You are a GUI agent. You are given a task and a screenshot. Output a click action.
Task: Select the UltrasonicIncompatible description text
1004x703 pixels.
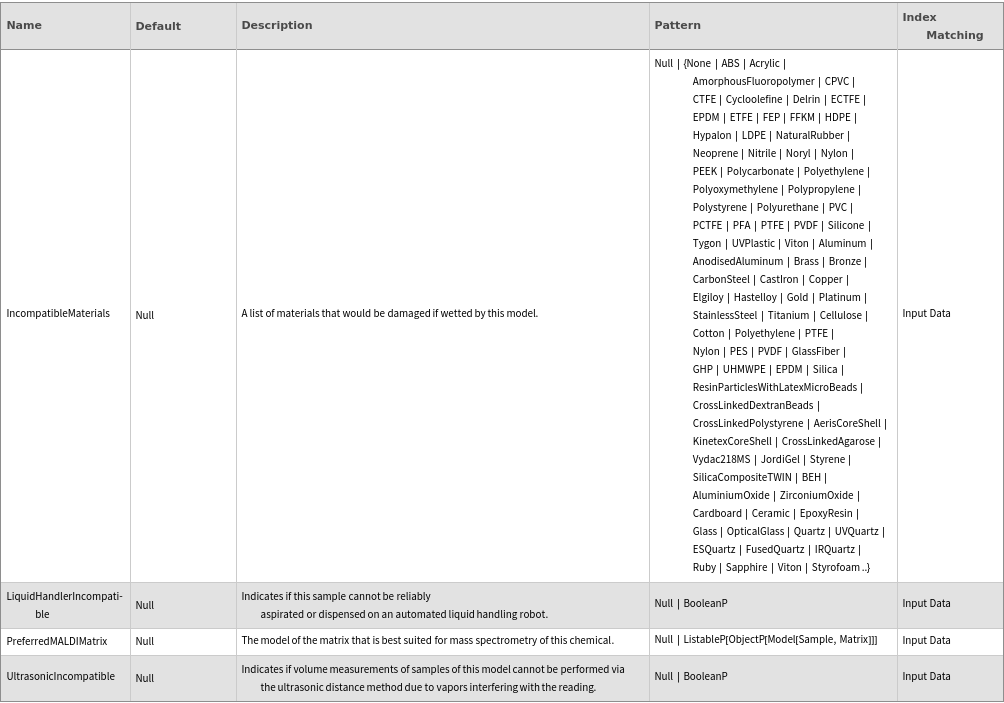click(x=432, y=678)
